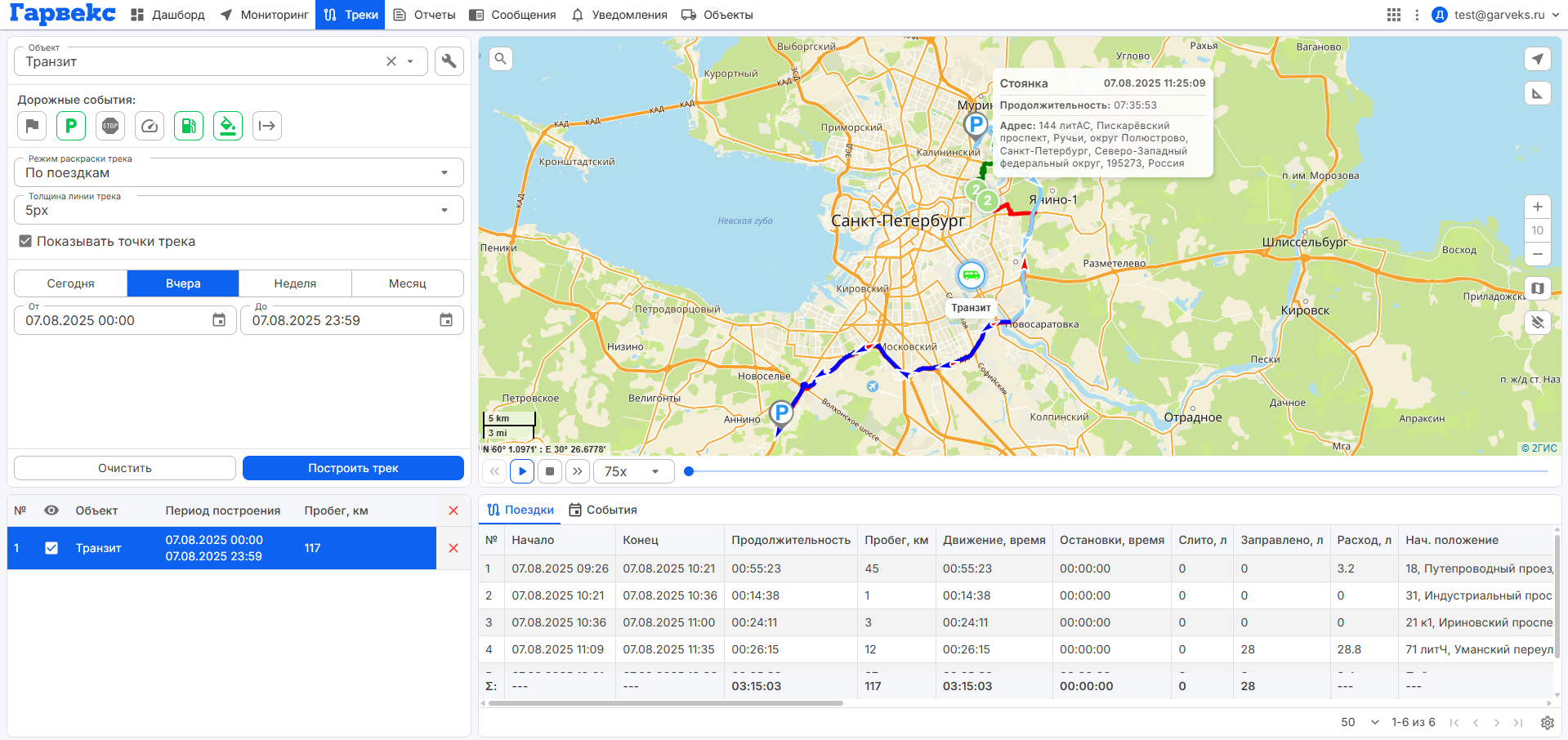Select trip row starting 07.08.2025 09:26

[x=1016, y=568]
